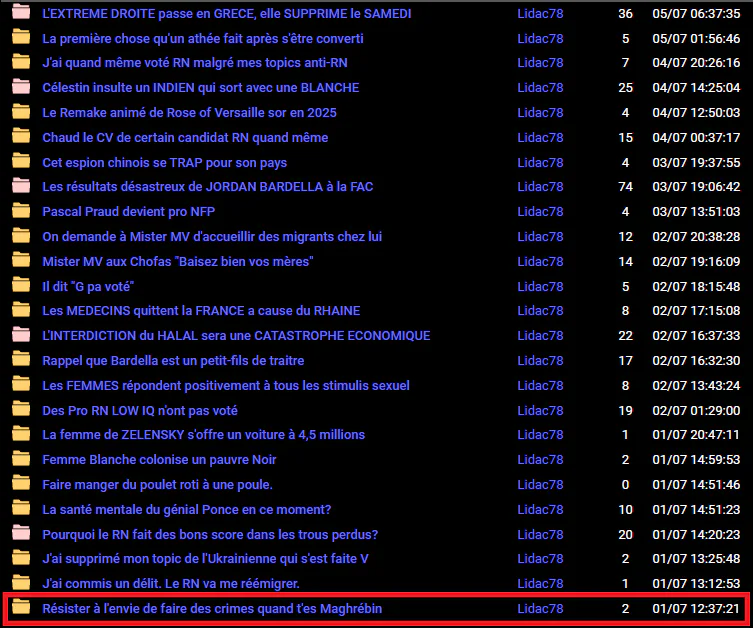
Task: Open topic 'Cet espion chinois se TRAP pour son pays'
Action: click(165, 163)
